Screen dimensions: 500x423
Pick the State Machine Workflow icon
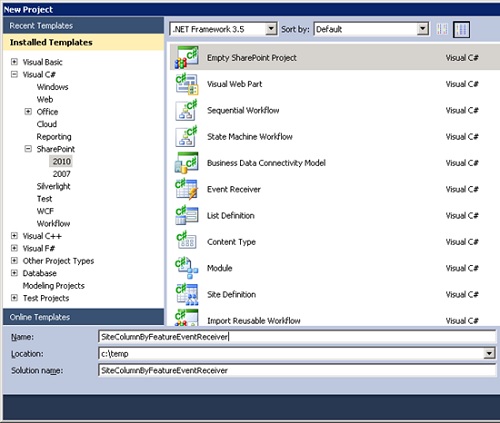(x=187, y=137)
